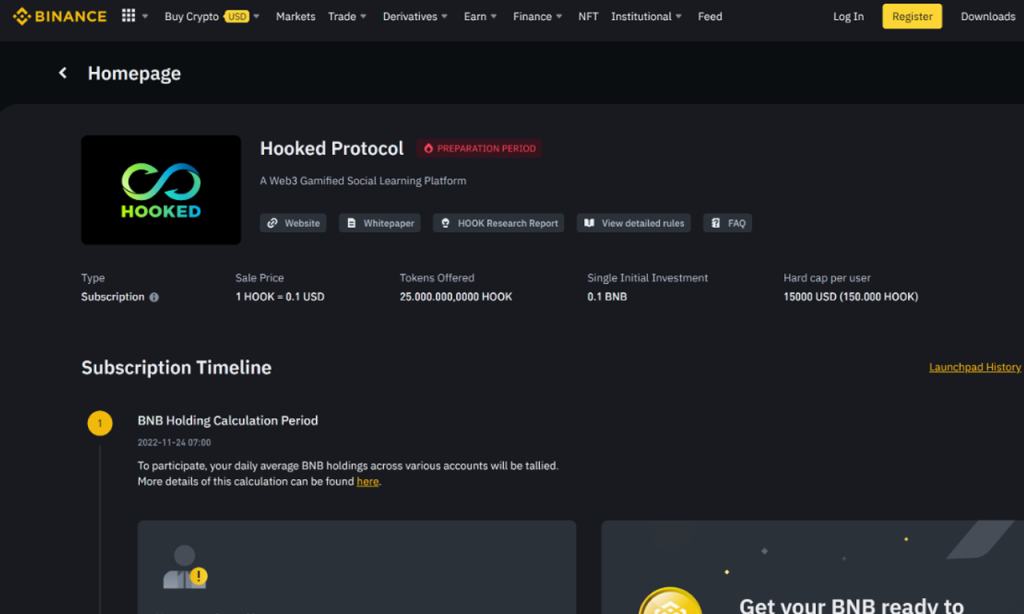The width and height of the screenshot is (1024, 614).
Task: Open the FAQ button
Action: (x=728, y=223)
